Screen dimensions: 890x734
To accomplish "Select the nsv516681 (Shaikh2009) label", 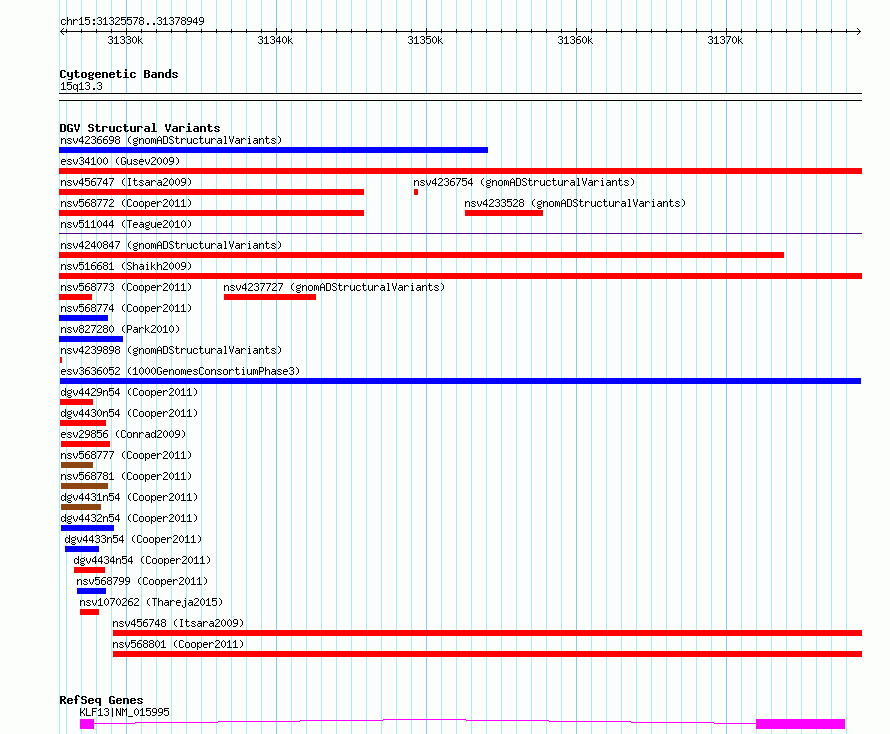I will [126, 266].
